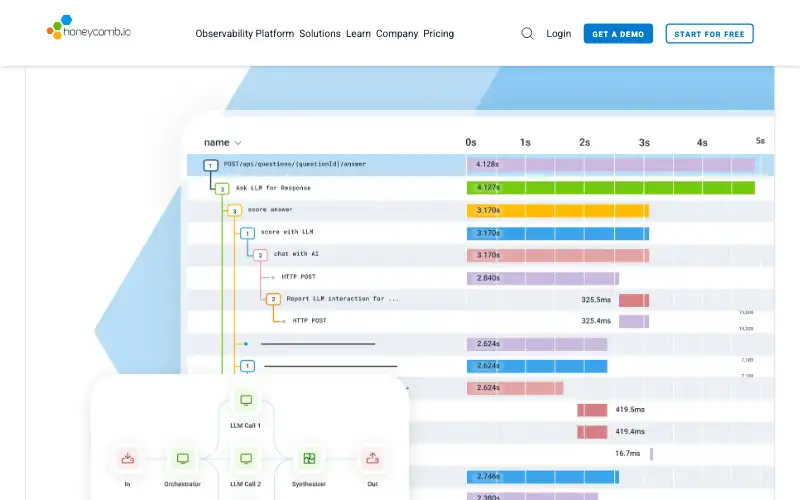Select the score answer span name
Screen dimensions: 800x500
(x=270, y=210)
